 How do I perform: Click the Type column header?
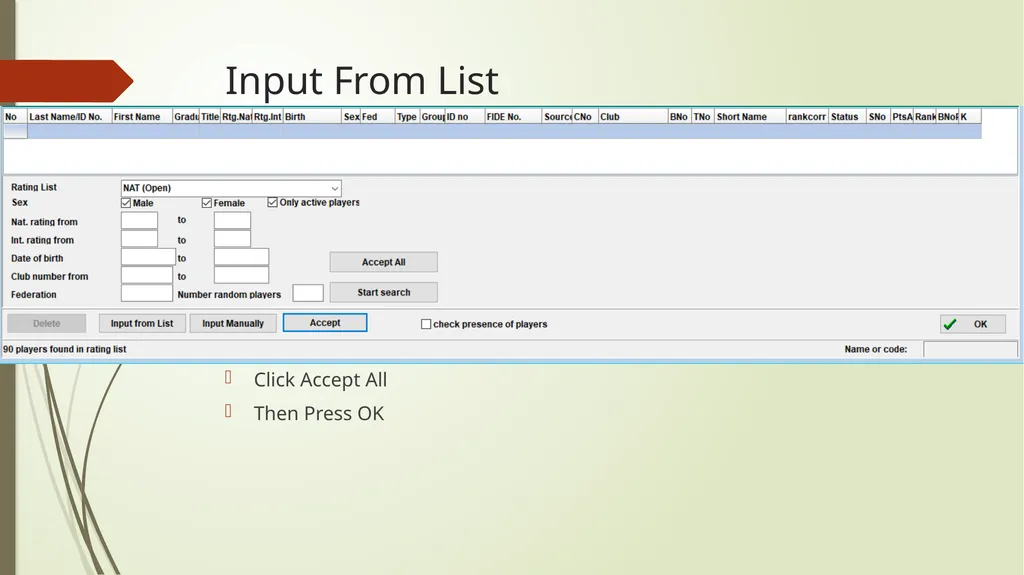point(408,117)
